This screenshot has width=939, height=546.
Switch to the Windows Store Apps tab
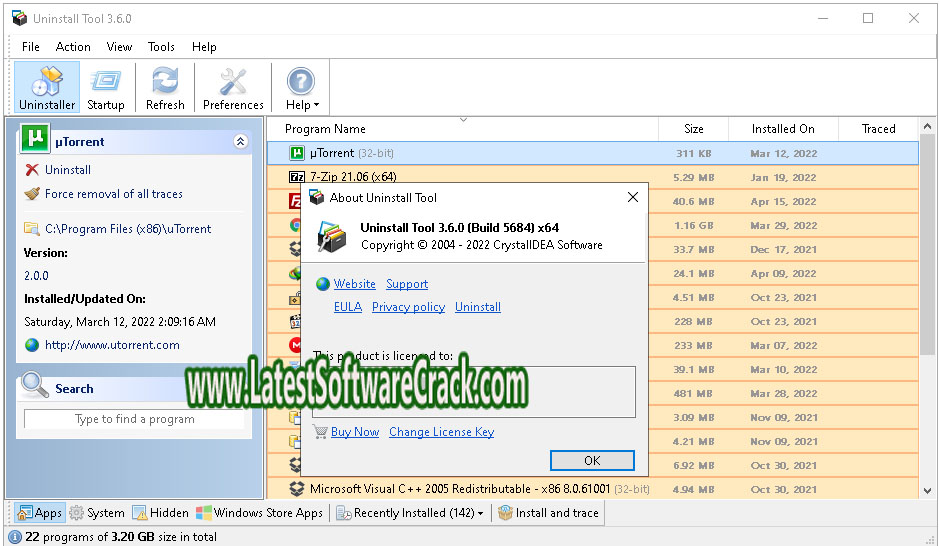pos(260,513)
